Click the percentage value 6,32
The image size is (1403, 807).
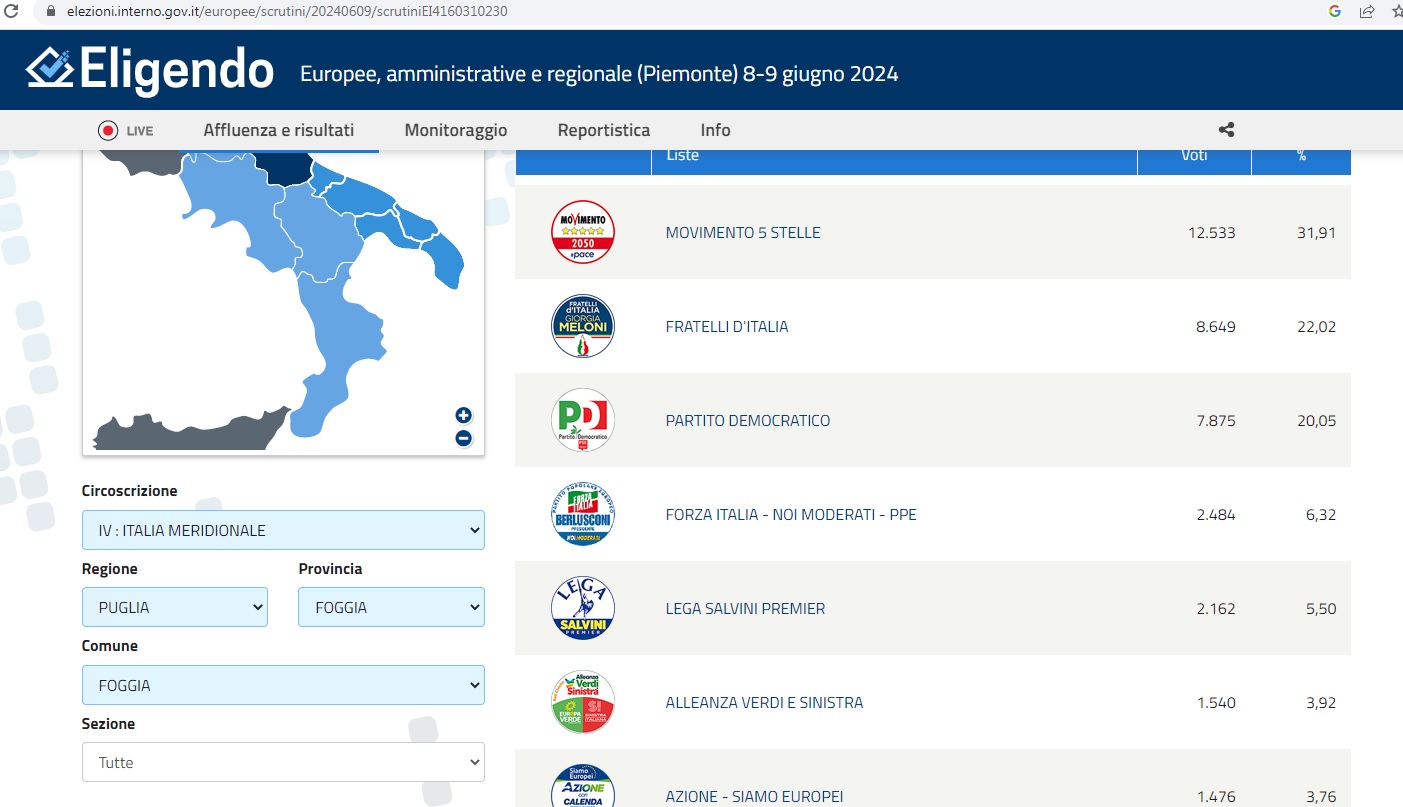coord(1320,514)
